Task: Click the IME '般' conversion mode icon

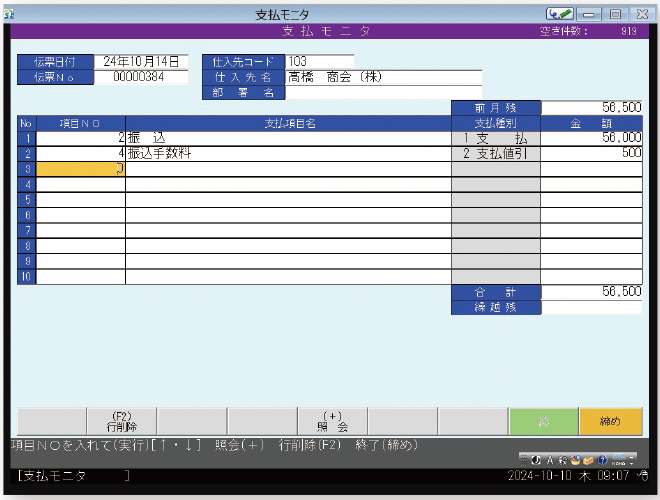Action: tap(562, 459)
